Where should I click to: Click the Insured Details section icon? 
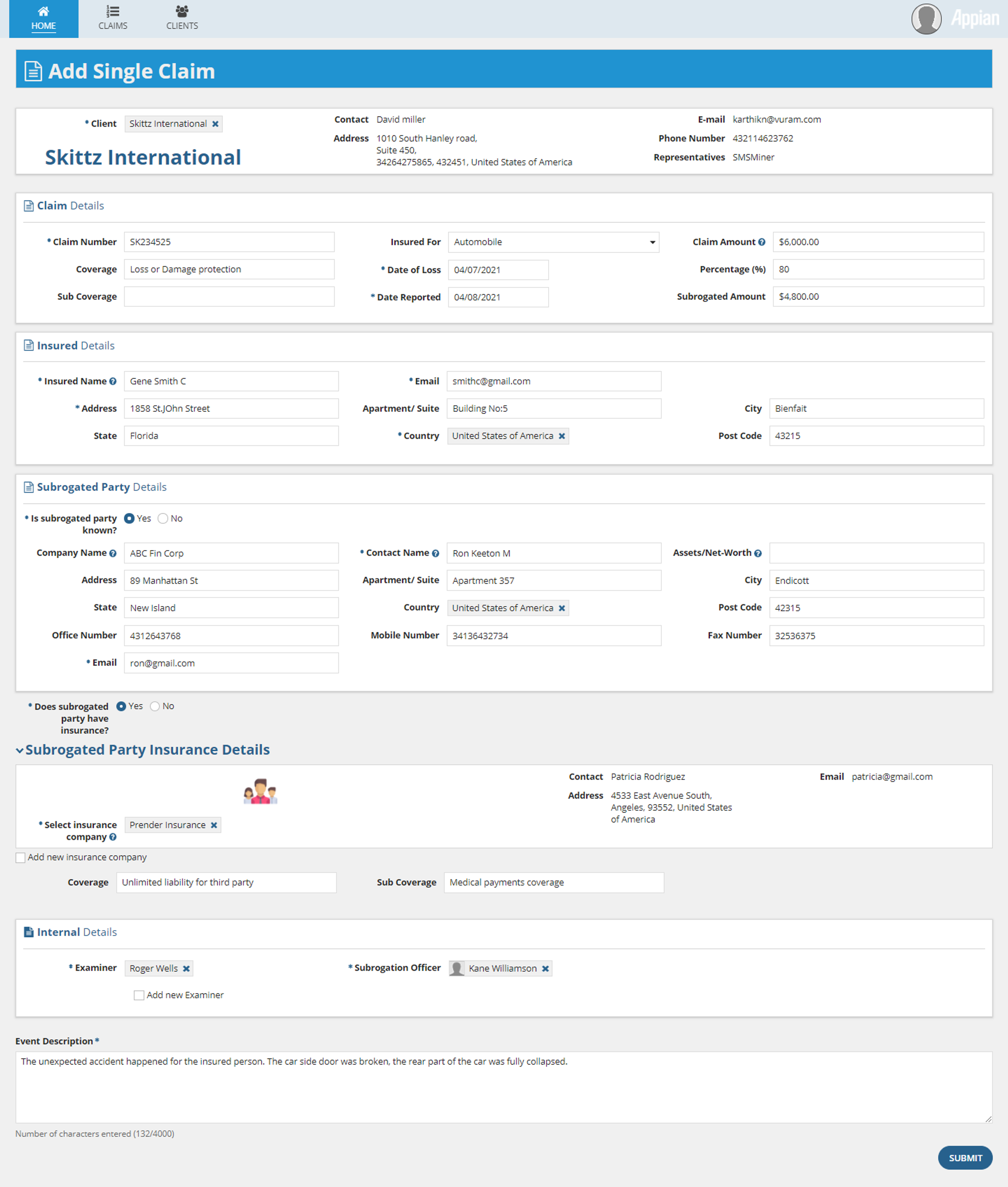[x=29, y=346]
